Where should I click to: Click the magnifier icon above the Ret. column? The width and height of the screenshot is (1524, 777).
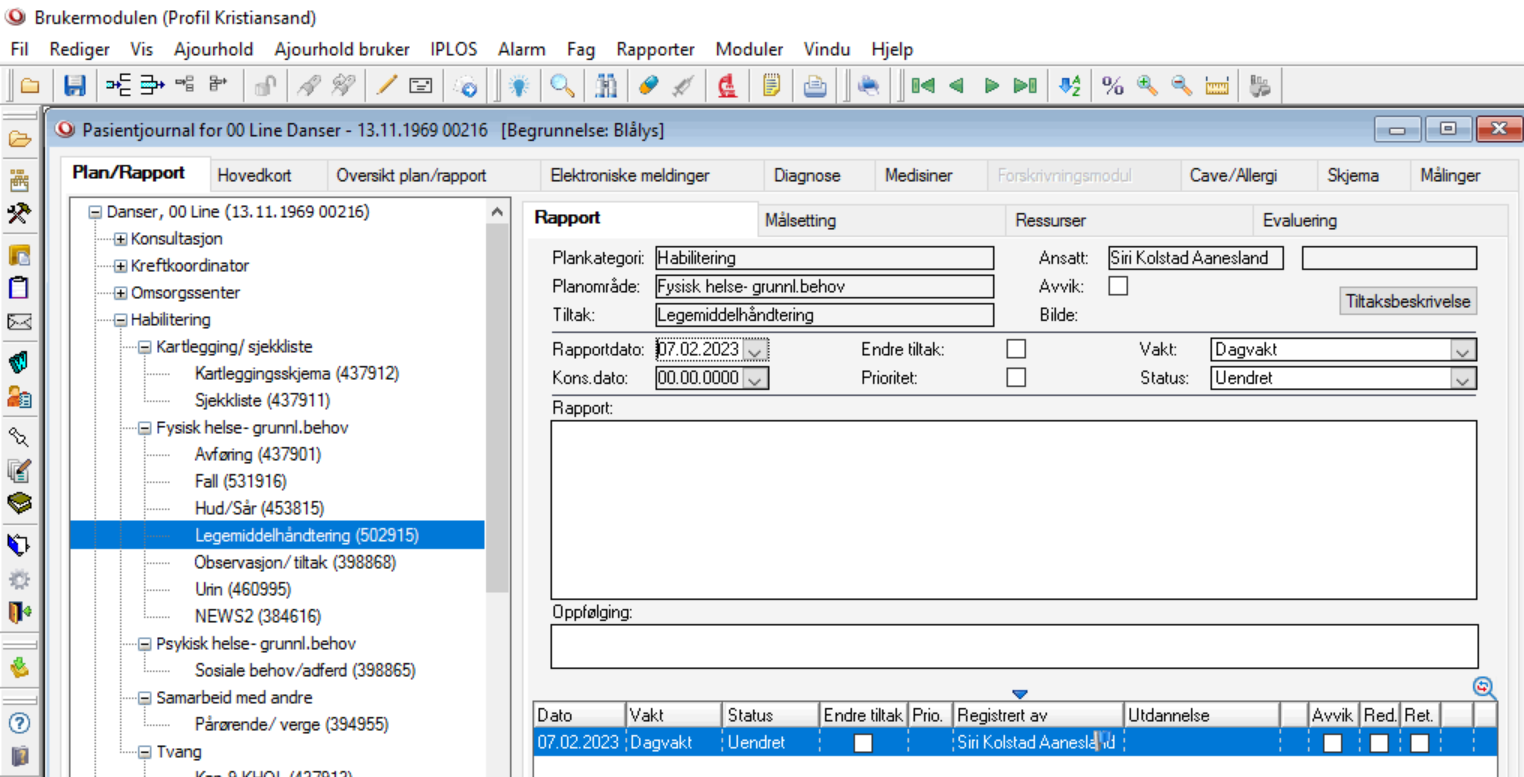point(1484,687)
